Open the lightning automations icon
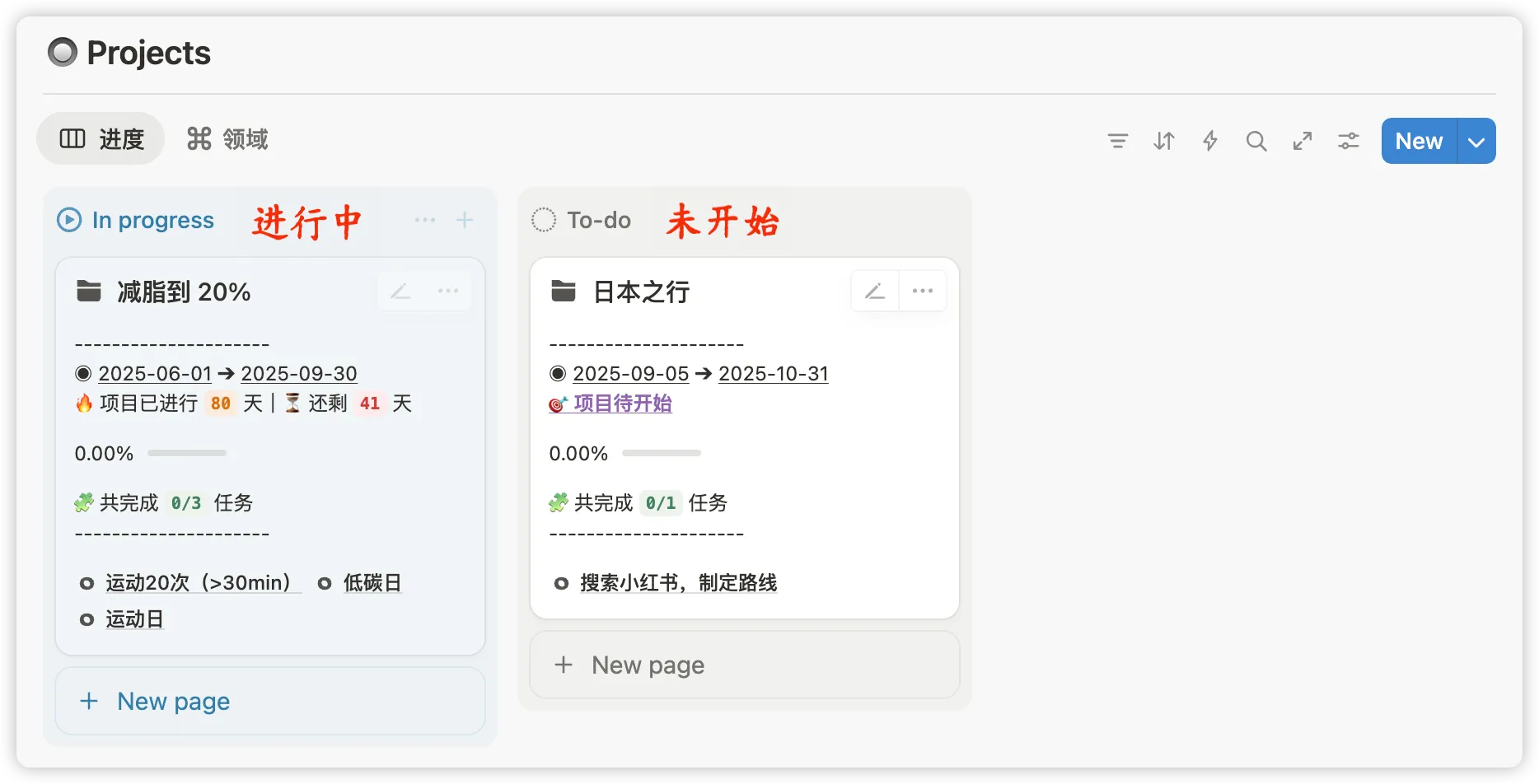Screen dimensions: 1539x784 1210,141
